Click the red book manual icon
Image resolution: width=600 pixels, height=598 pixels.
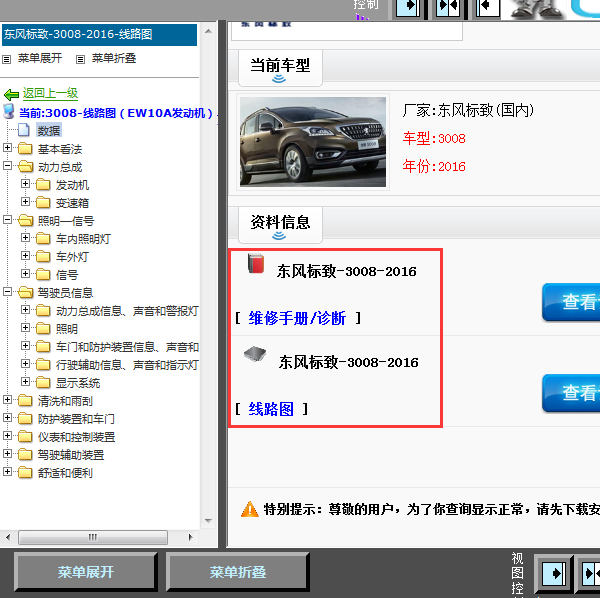click(x=256, y=263)
